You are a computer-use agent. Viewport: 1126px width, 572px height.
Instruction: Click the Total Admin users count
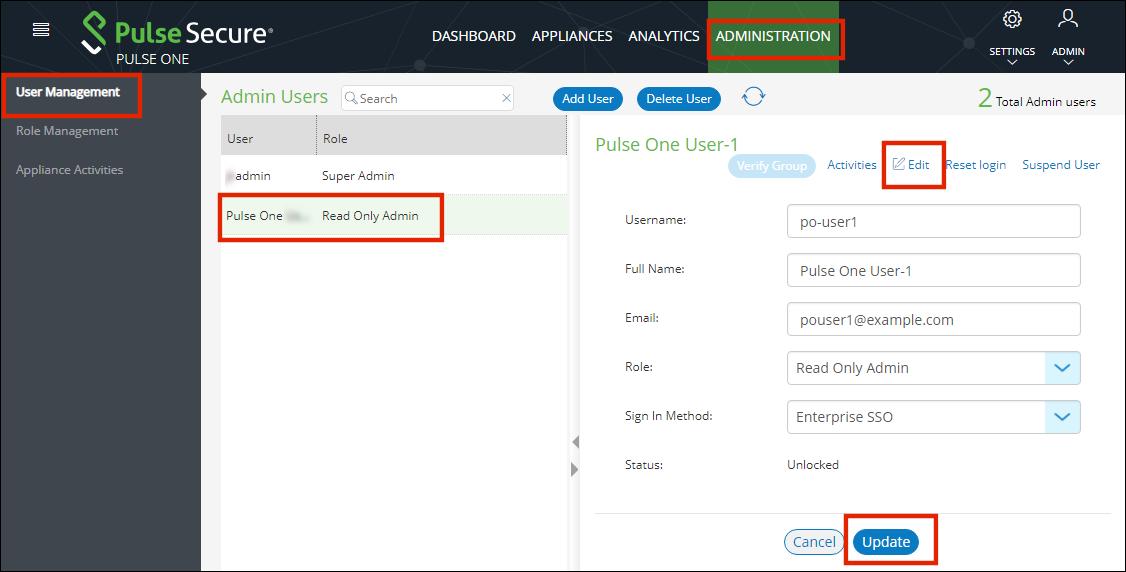[1036, 99]
